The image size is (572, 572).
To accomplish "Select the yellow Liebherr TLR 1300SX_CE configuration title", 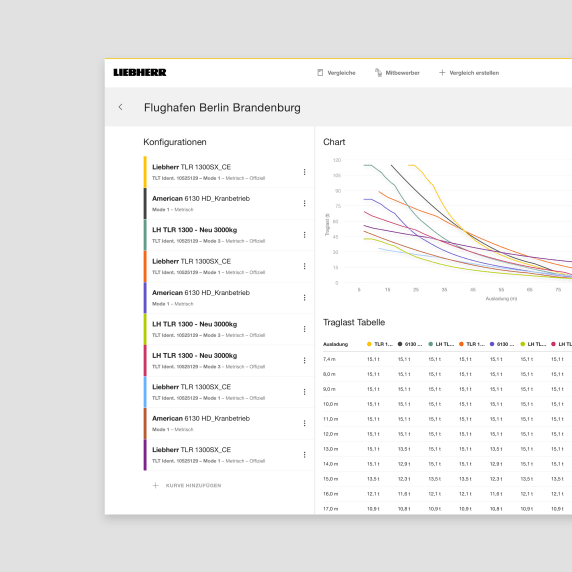I will [192, 167].
